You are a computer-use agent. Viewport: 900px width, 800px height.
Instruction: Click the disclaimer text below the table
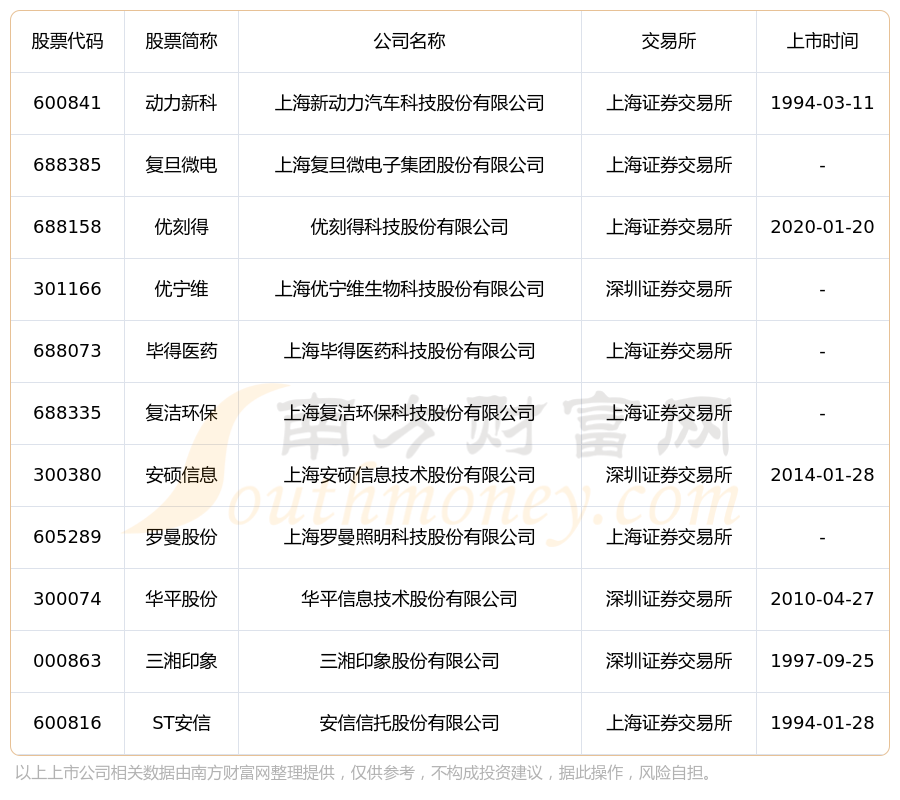[x=364, y=773]
